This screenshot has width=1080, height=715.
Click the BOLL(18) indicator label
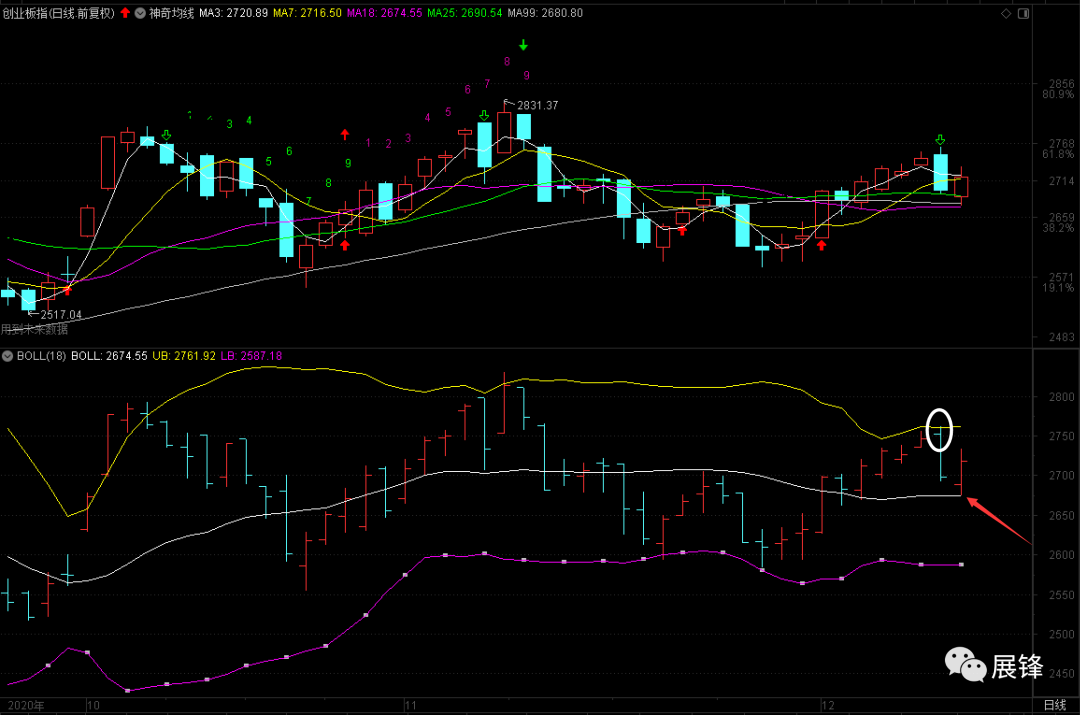pos(41,356)
